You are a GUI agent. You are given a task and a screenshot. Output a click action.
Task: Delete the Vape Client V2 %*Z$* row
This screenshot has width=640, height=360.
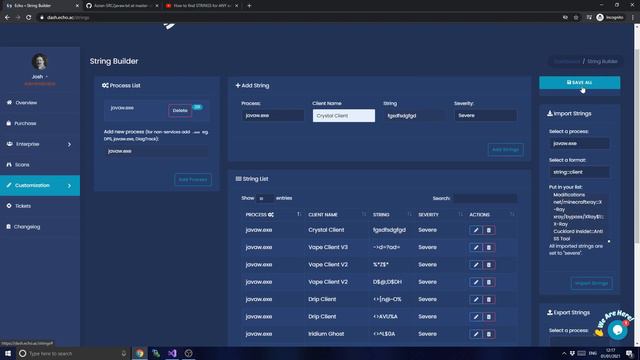tap(489, 265)
